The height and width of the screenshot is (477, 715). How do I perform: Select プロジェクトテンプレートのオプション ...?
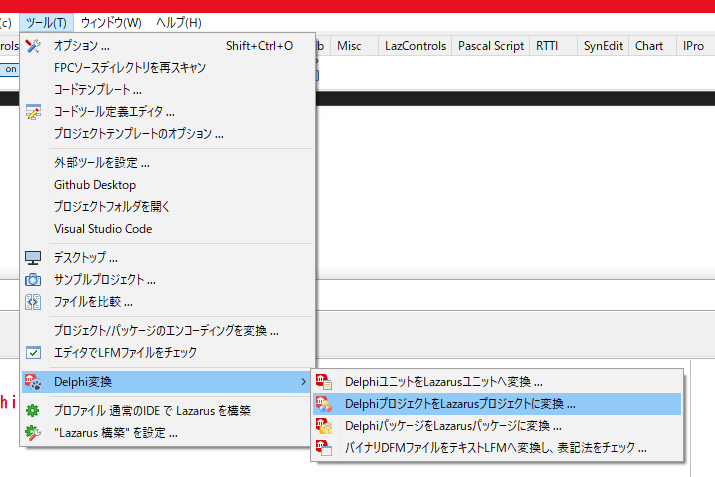point(168,134)
